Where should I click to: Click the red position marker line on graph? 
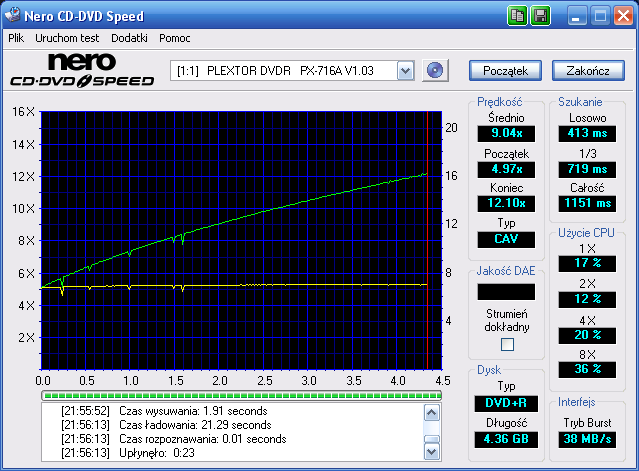427,240
